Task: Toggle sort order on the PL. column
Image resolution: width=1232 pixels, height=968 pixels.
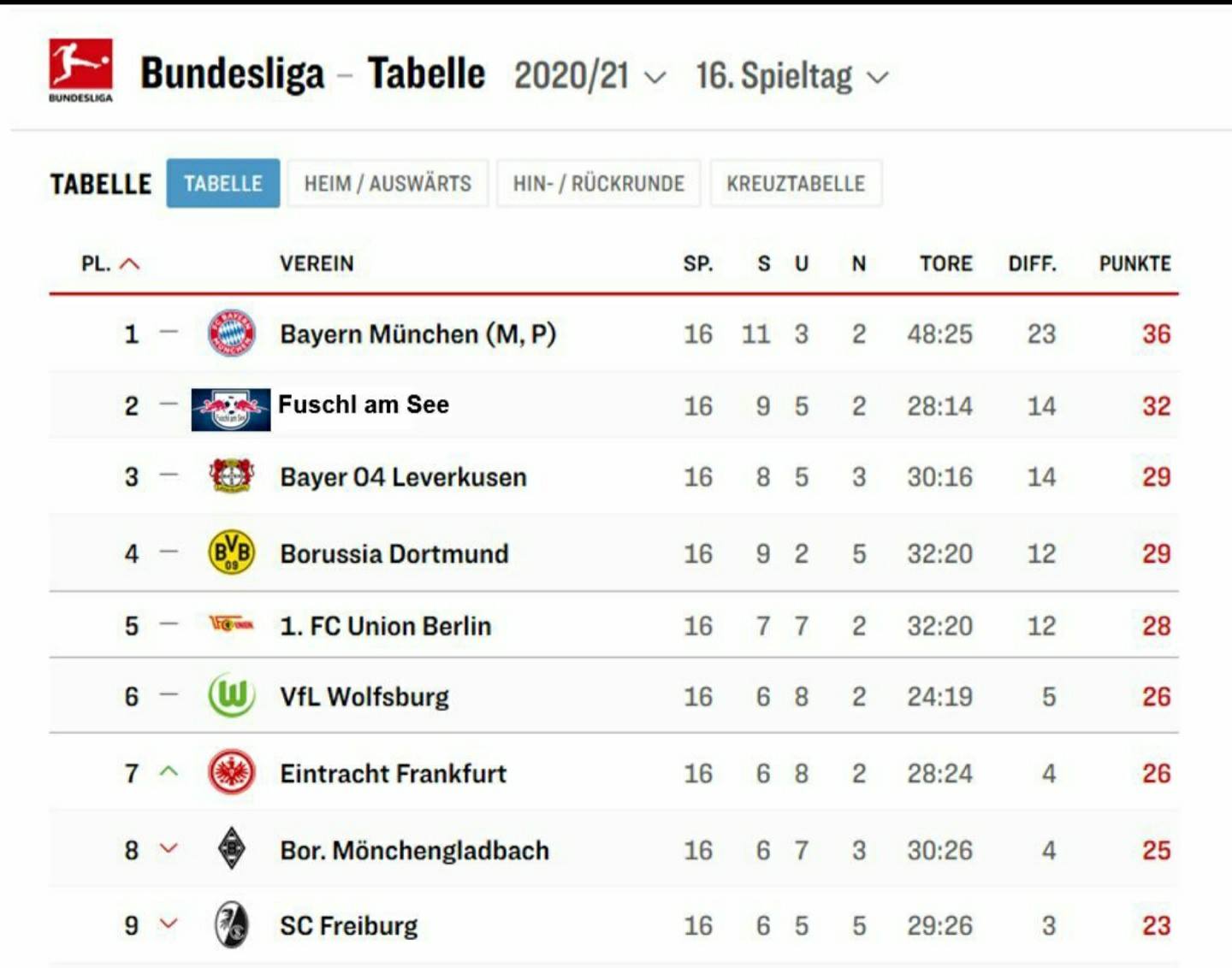Action: click(110, 263)
